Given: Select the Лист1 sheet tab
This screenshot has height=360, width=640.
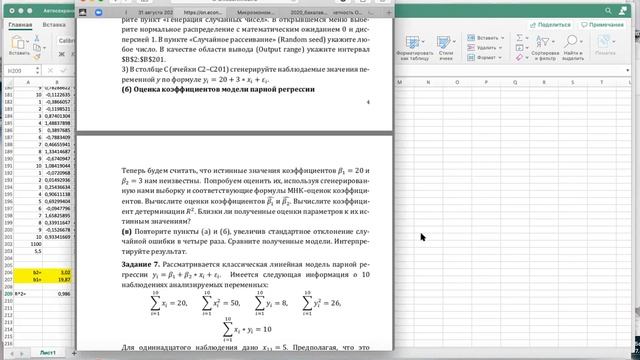Looking at the screenshot, I should pyautogui.click(x=48, y=353).
